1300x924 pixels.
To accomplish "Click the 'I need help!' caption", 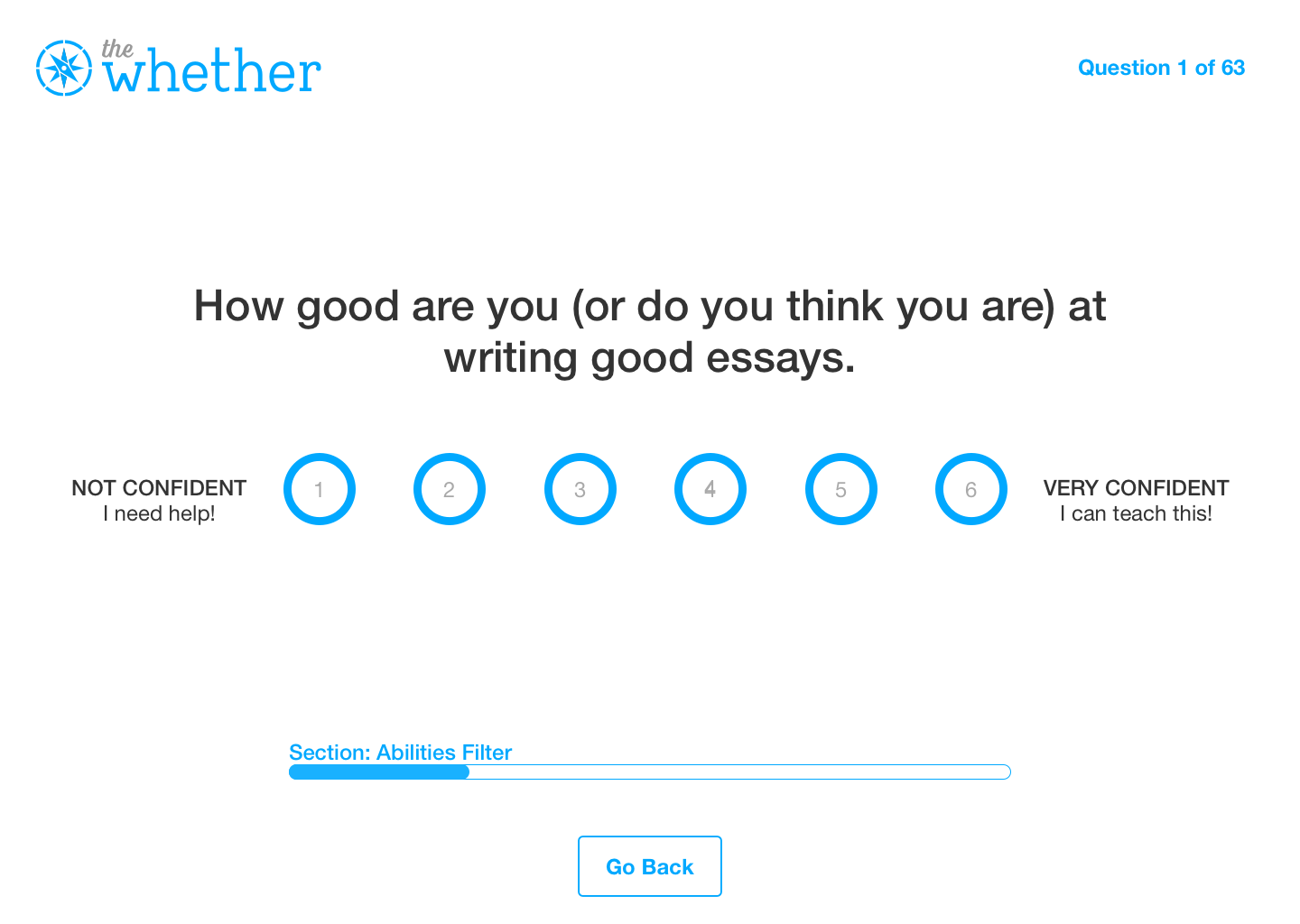I will pyautogui.click(x=159, y=513).
